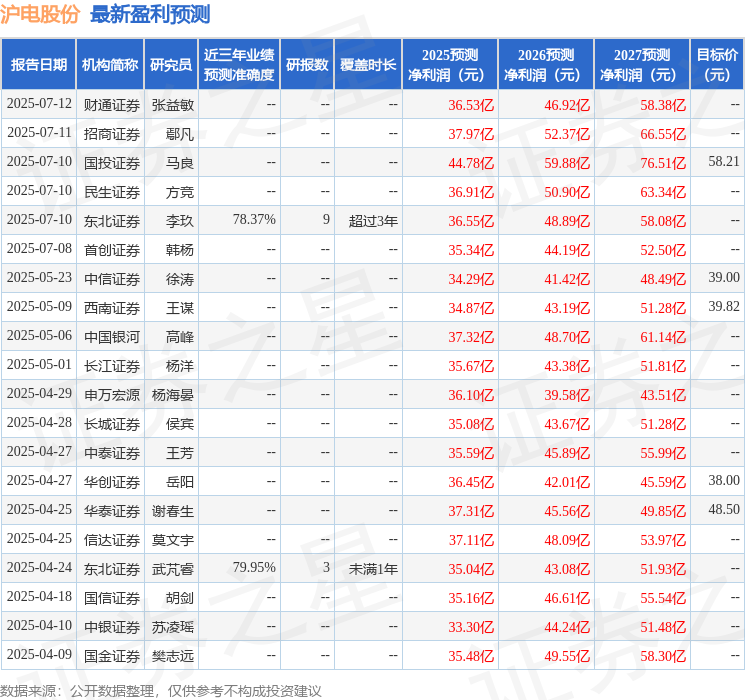The width and height of the screenshot is (745, 700).
Task: Click the 覆盖时长 column header
Action: [368, 65]
